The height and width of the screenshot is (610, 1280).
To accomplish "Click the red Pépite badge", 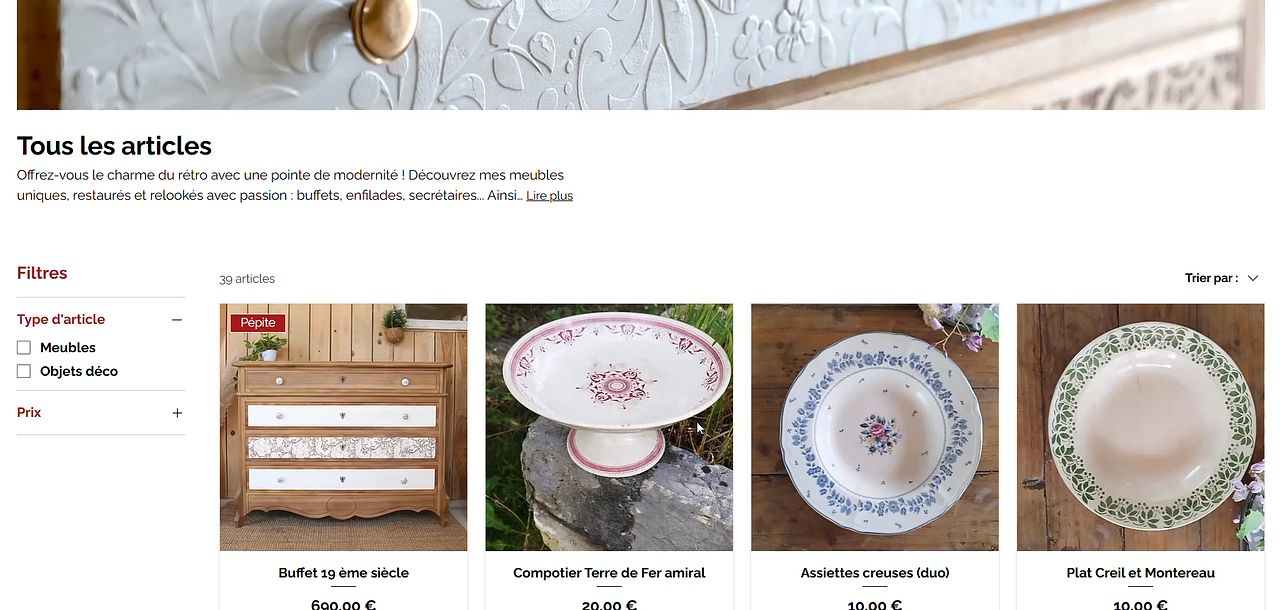I will click(258, 323).
